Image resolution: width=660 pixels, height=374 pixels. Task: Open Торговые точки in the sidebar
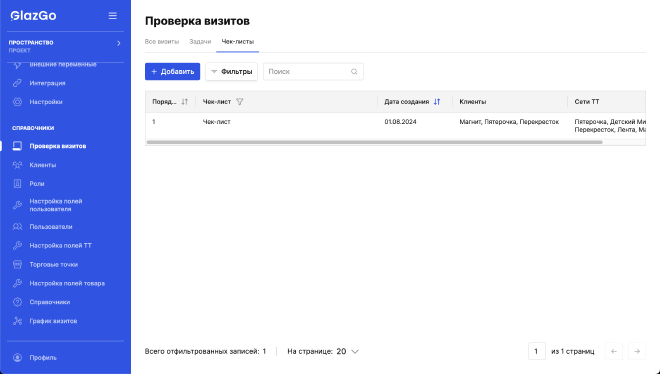pyautogui.click(x=53, y=264)
